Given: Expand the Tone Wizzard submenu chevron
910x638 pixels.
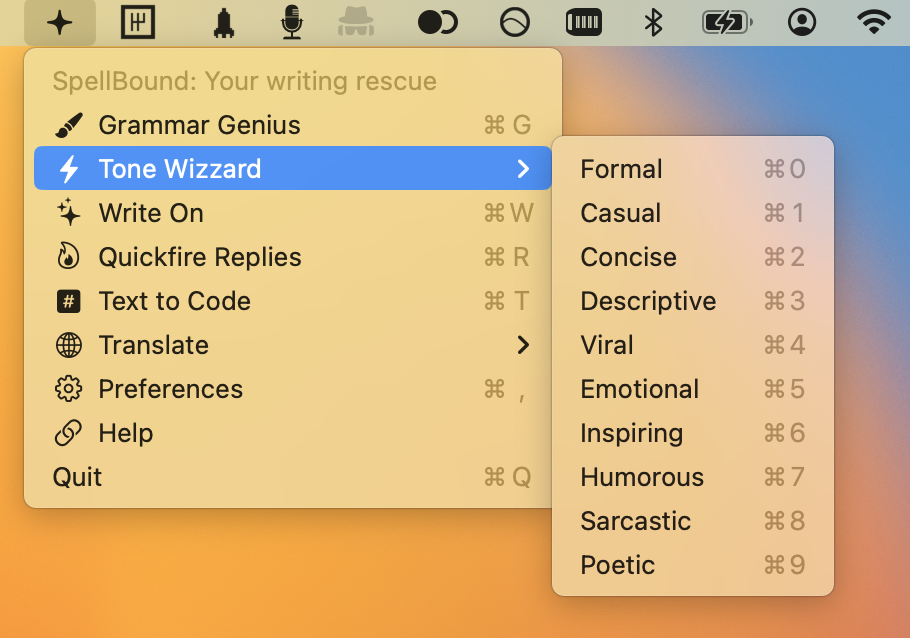Looking at the screenshot, I should pyautogui.click(x=523, y=169).
